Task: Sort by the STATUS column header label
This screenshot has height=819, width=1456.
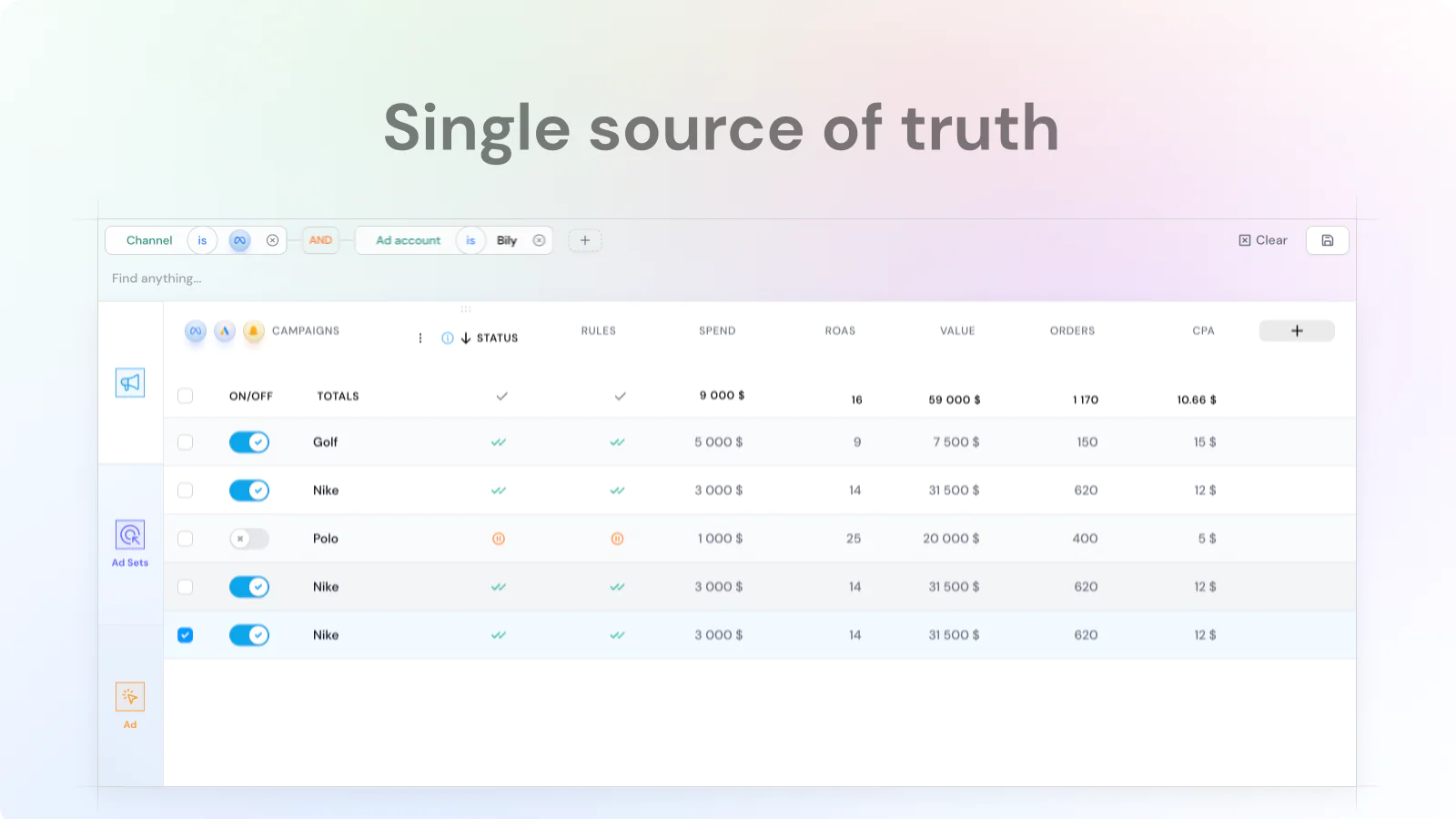Action: click(x=497, y=339)
